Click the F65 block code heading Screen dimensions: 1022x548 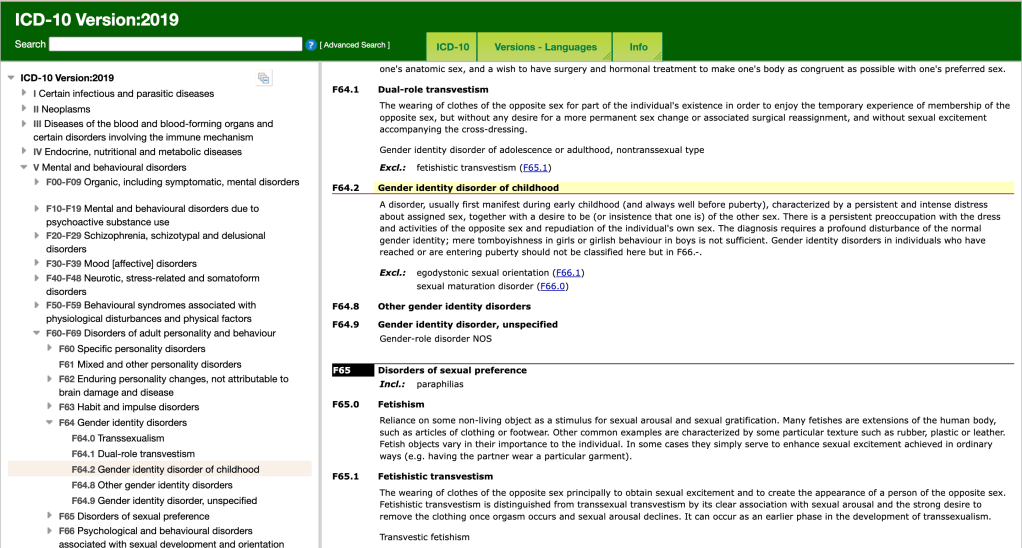click(341, 370)
